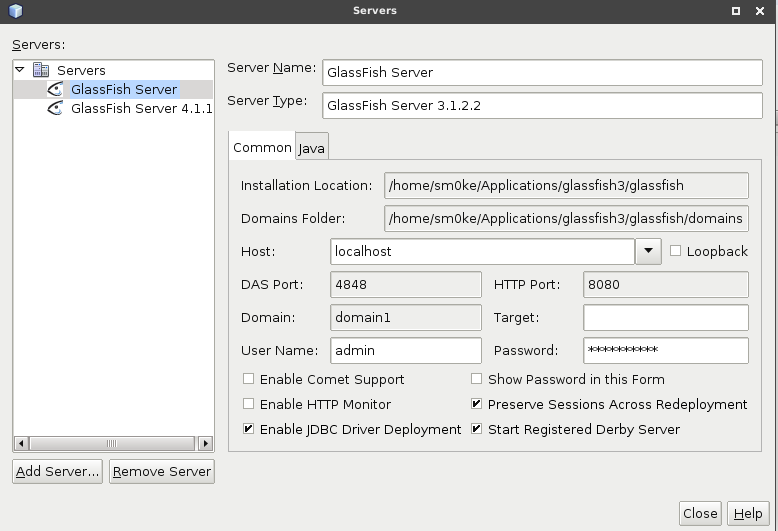
Task: Disable JDBC Driver Deployment checkbox
Action: (x=248, y=429)
